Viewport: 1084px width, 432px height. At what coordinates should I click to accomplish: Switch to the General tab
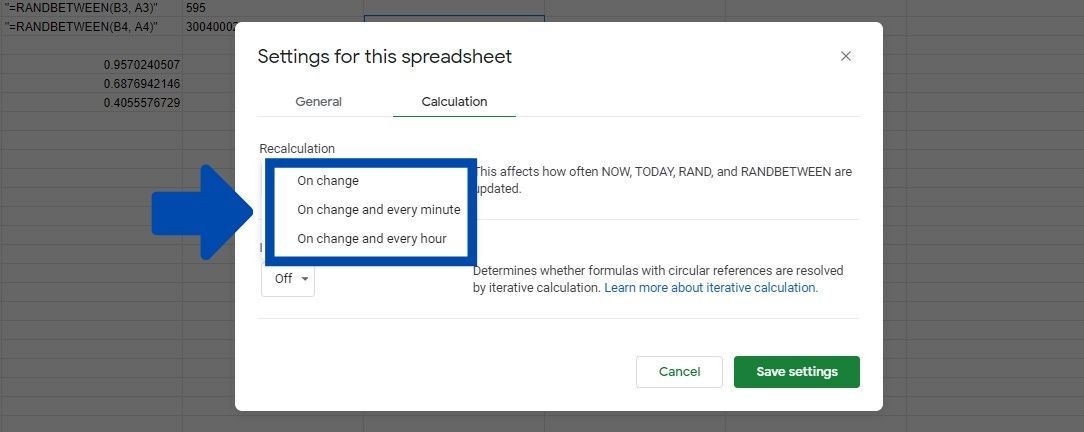pos(318,102)
